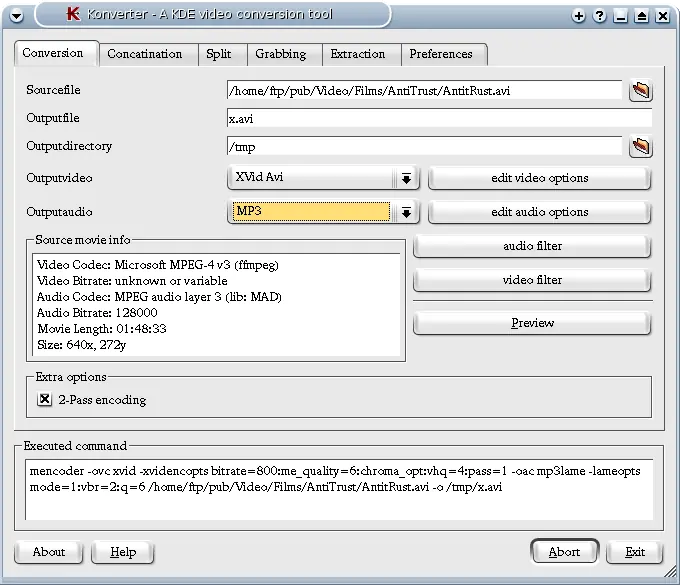Click the sticky plus icon in the title bar
The image size is (680, 585).
pyautogui.click(x=578, y=16)
